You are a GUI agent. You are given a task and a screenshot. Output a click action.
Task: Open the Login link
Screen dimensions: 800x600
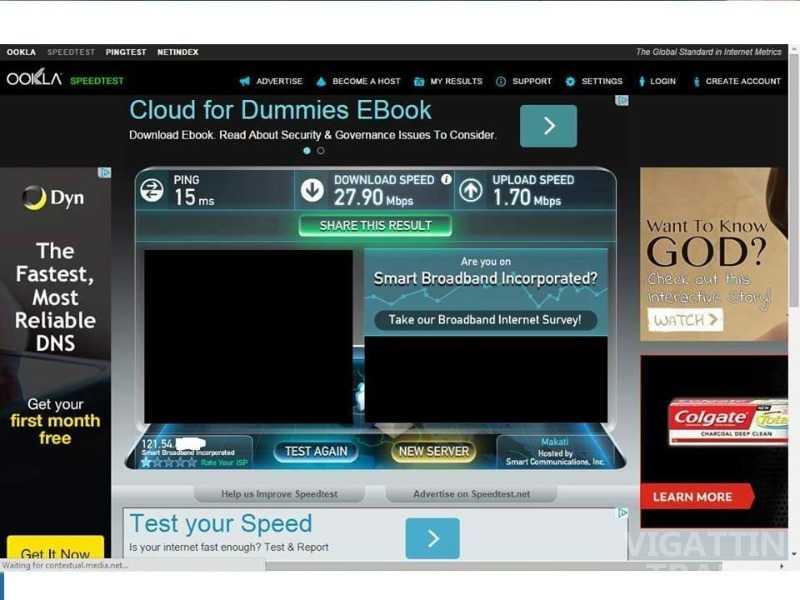(663, 81)
